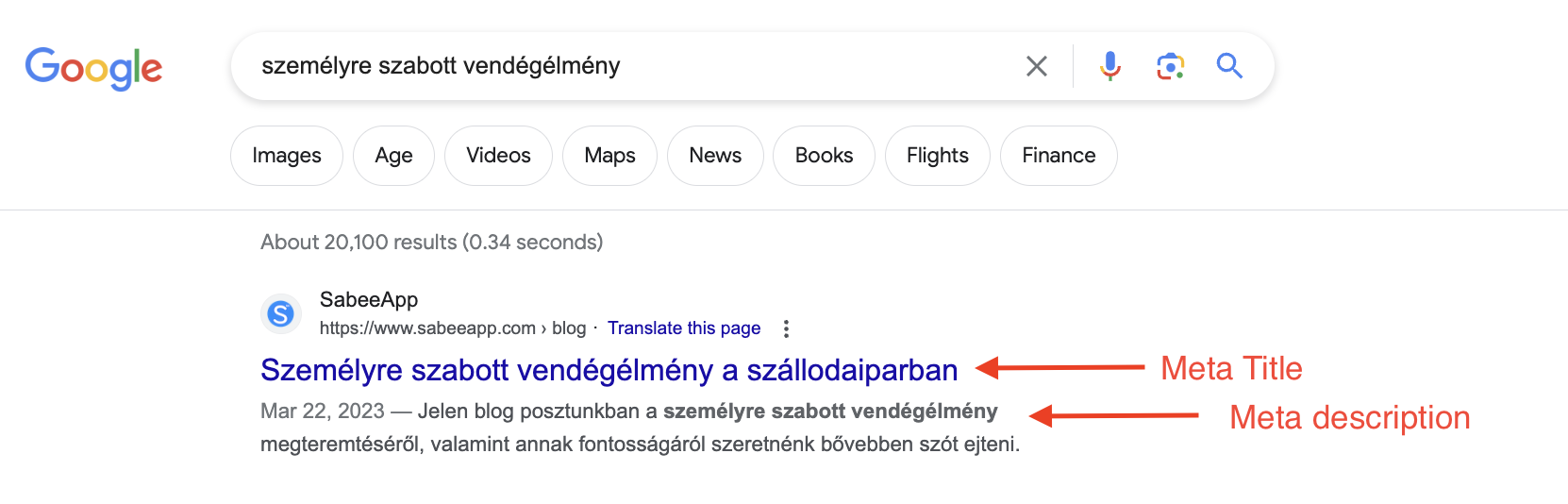Screen dimensions: 1568x504
Task: Open the Books results tab
Action: point(824,156)
